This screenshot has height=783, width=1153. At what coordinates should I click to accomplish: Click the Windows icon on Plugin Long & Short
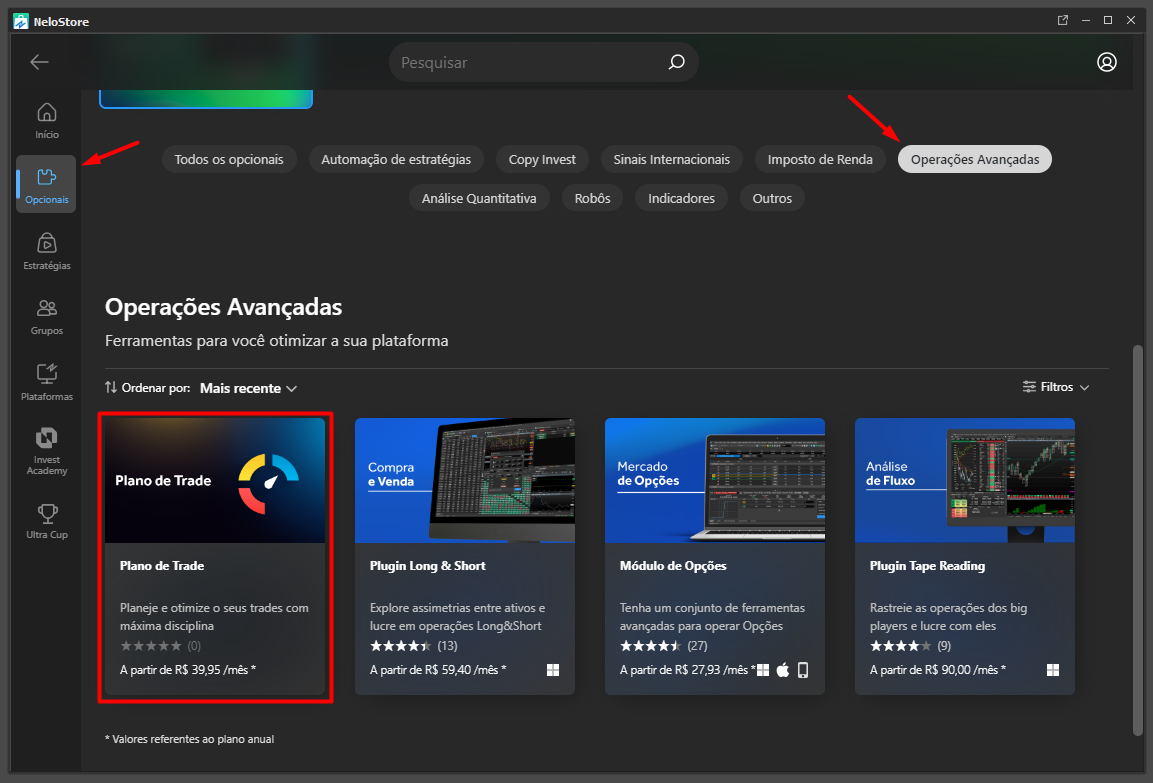[x=553, y=670]
